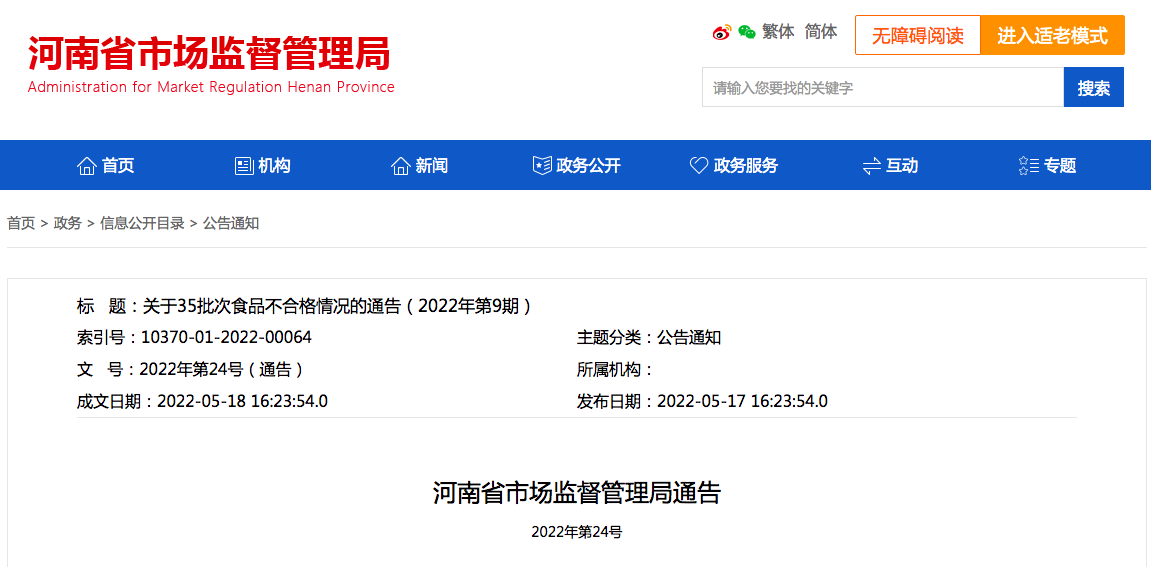Click the 成文日期 value 2022-05-18 16:23:54.0
The height and width of the screenshot is (567, 1151).
[243, 402]
